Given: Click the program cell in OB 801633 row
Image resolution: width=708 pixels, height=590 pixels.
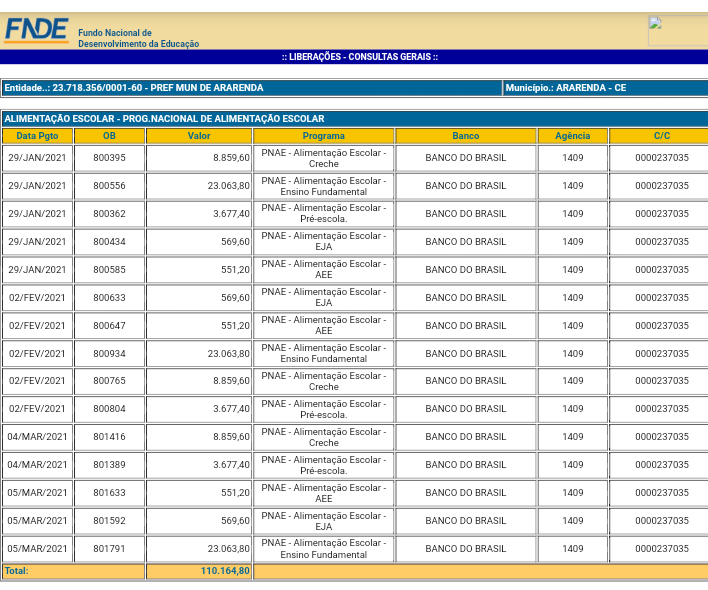Looking at the screenshot, I should [323, 493].
